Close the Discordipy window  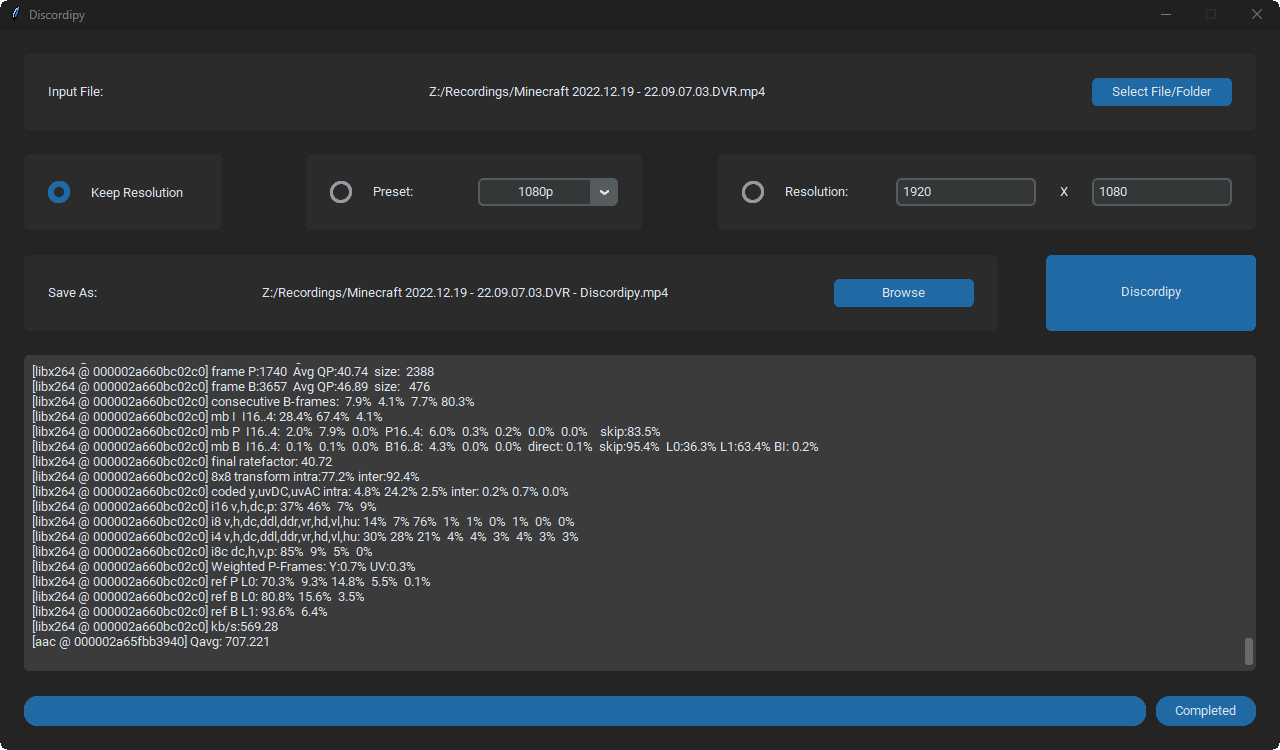tap(1257, 15)
